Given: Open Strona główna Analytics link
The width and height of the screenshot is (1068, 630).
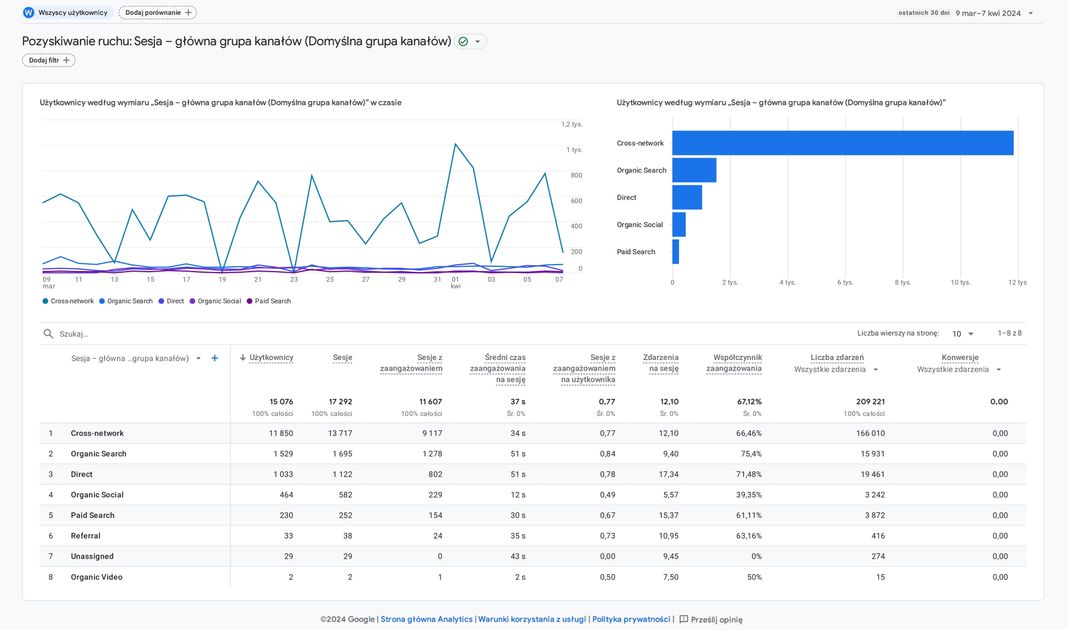Looking at the screenshot, I should tap(426, 619).
